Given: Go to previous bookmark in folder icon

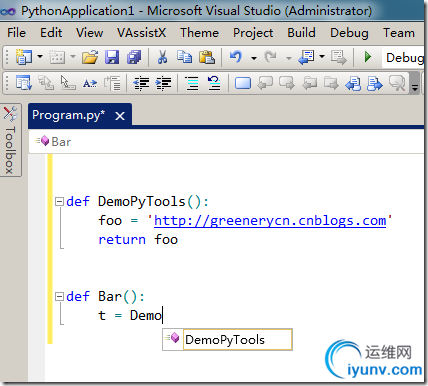Looking at the screenshot, I should (309, 83).
